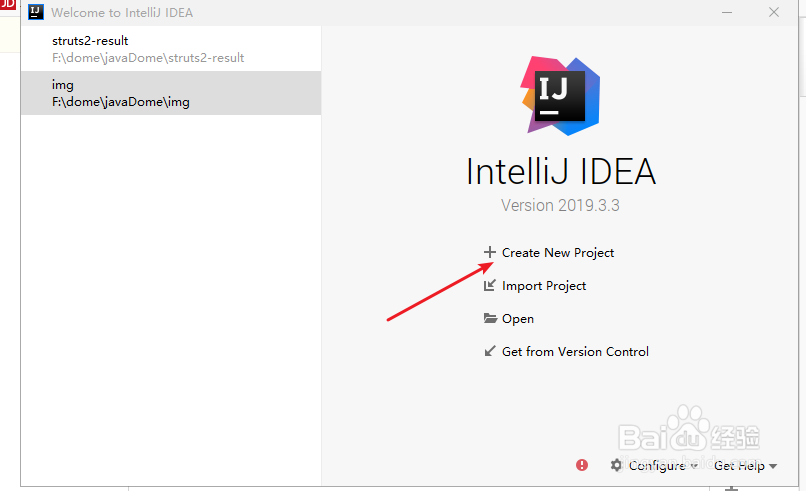
Task: Select the Import Project link
Action: [x=544, y=285]
